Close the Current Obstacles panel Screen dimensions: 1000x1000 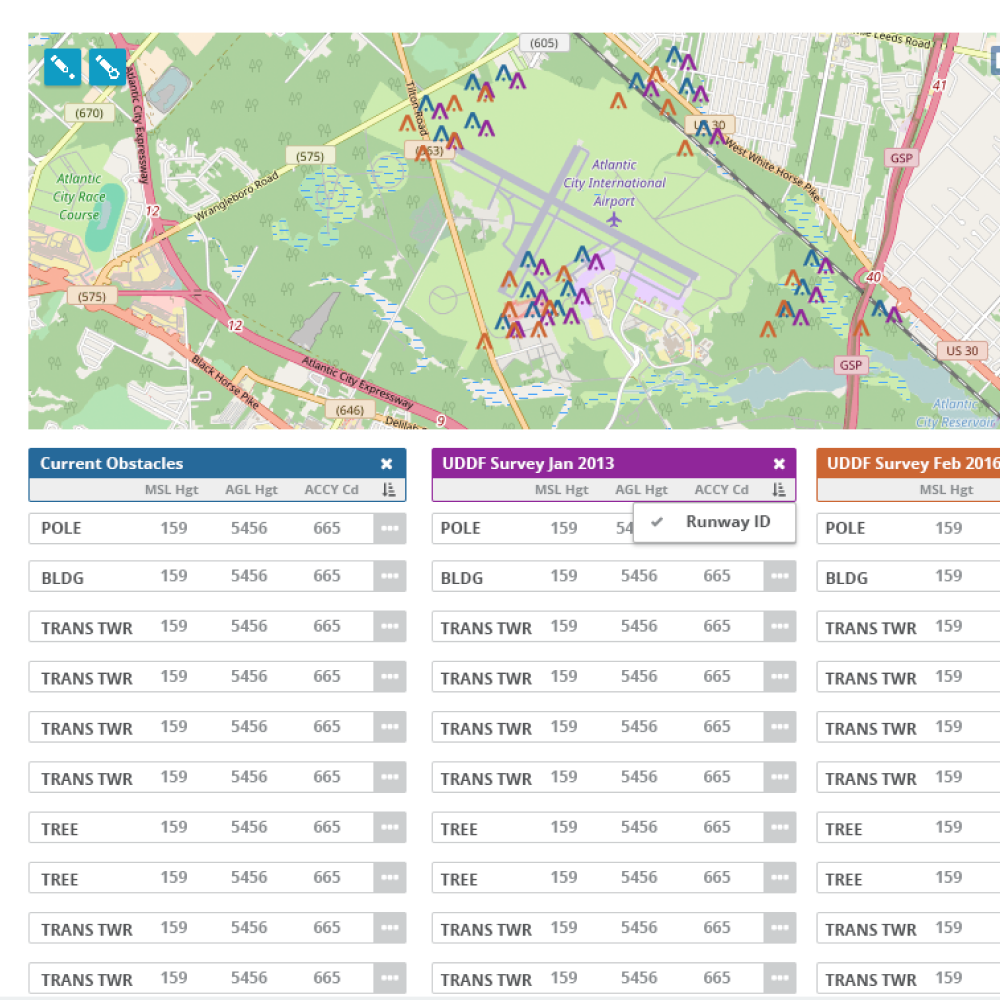pyautogui.click(x=386, y=464)
